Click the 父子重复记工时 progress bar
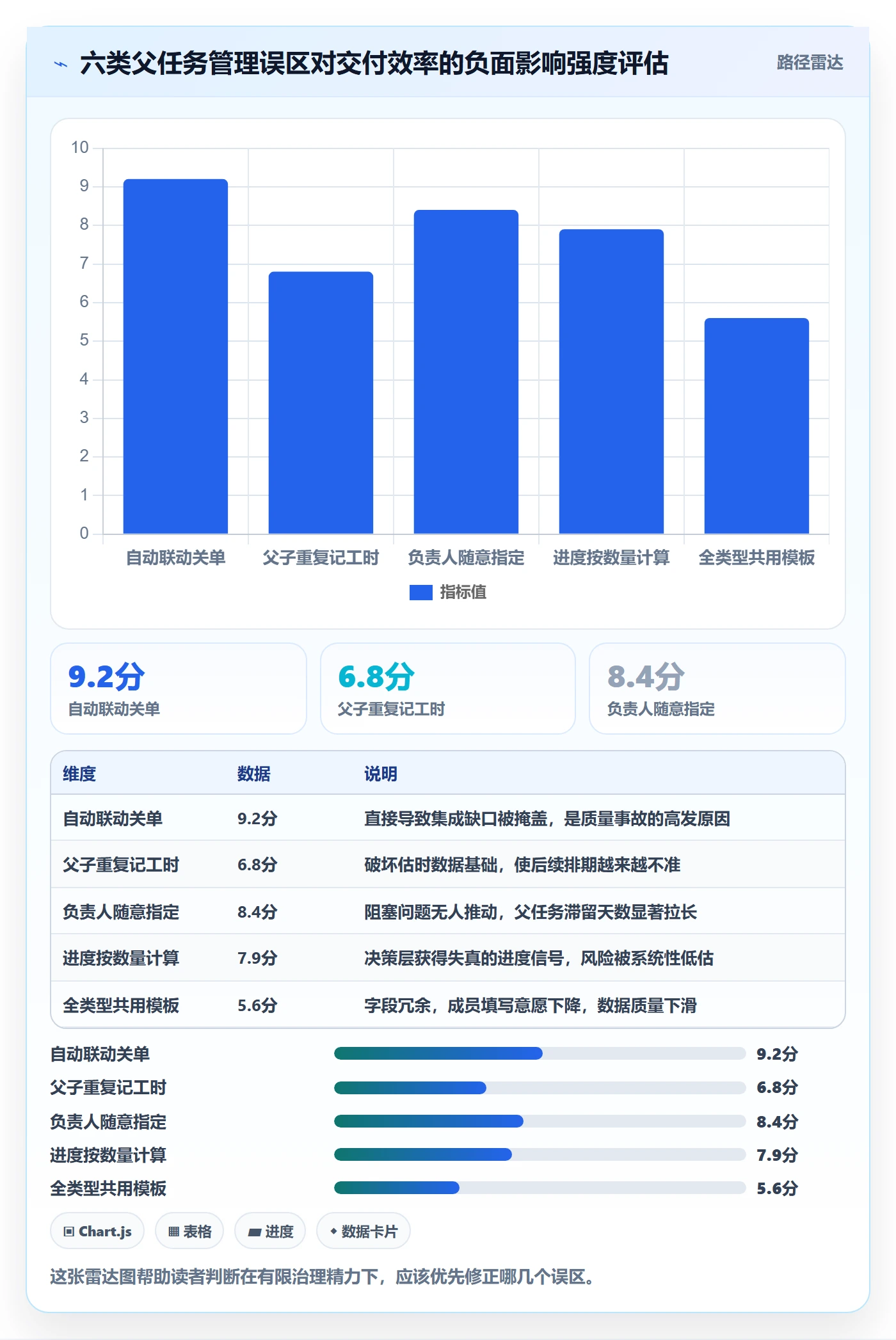Viewport: 896px width, 1340px height. 540,1087
